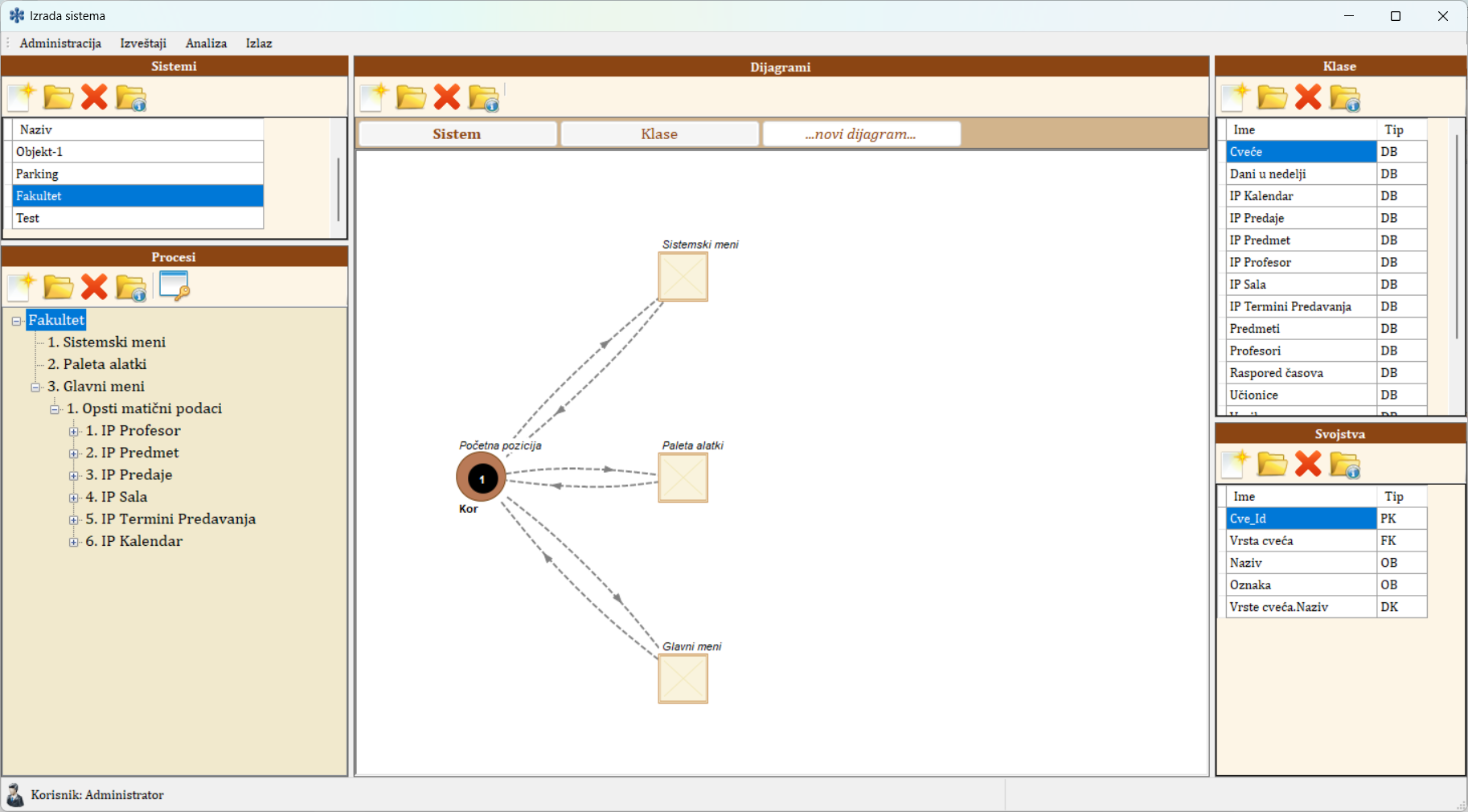Select the Glavni meni diagram node
The image size is (1468, 812).
(683, 679)
